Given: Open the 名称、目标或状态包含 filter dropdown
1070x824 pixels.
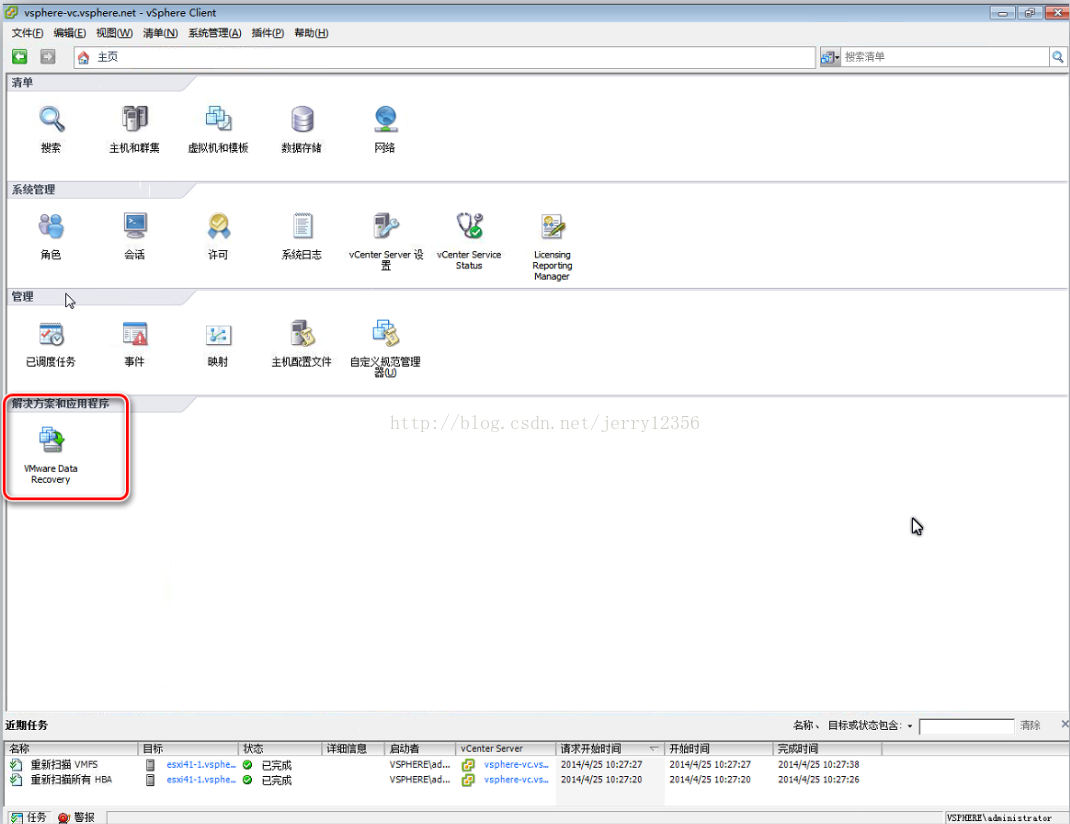Looking at the screenshot, I should 910,726.
